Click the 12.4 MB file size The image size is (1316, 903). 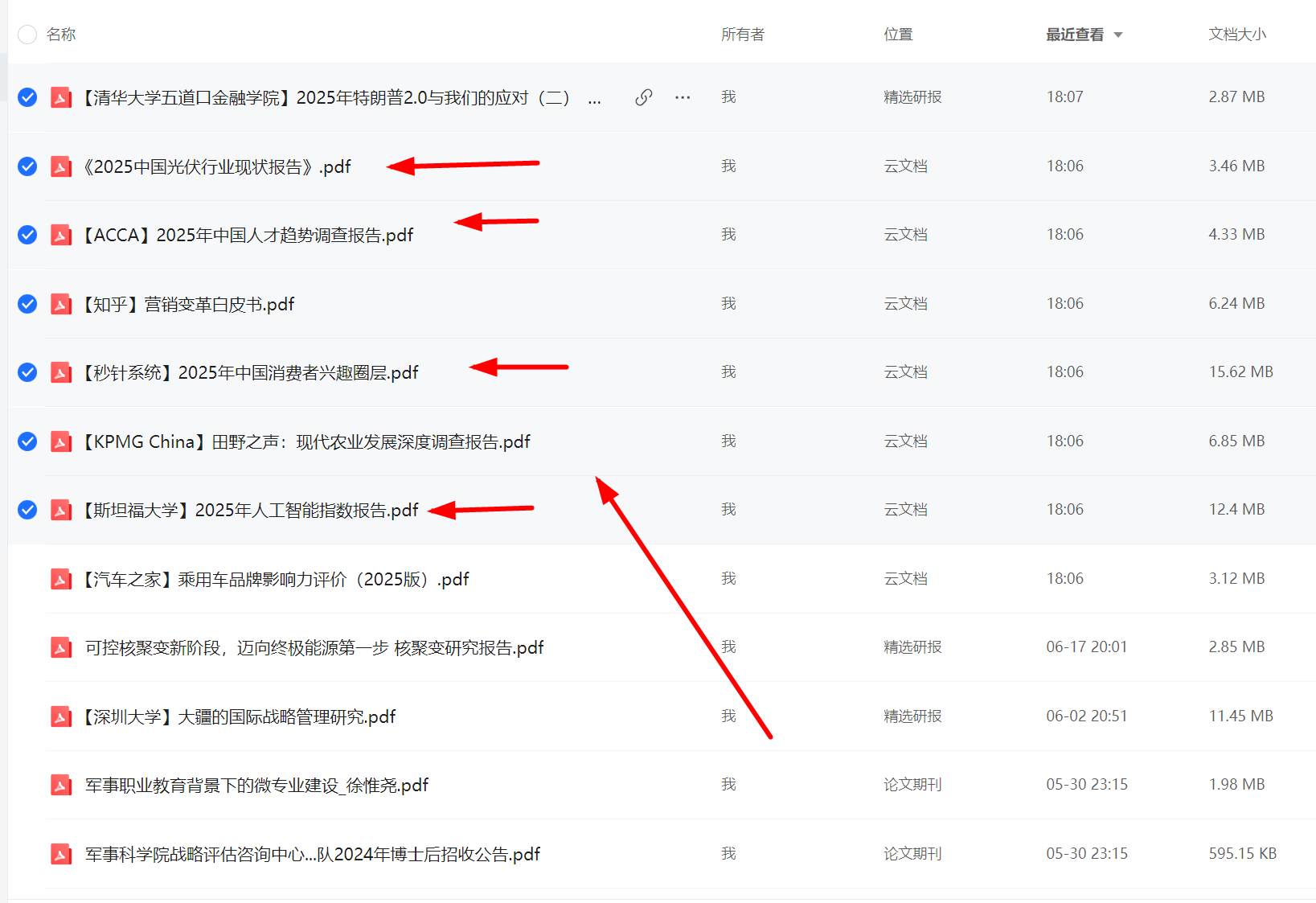click(x=1237, y=509)
